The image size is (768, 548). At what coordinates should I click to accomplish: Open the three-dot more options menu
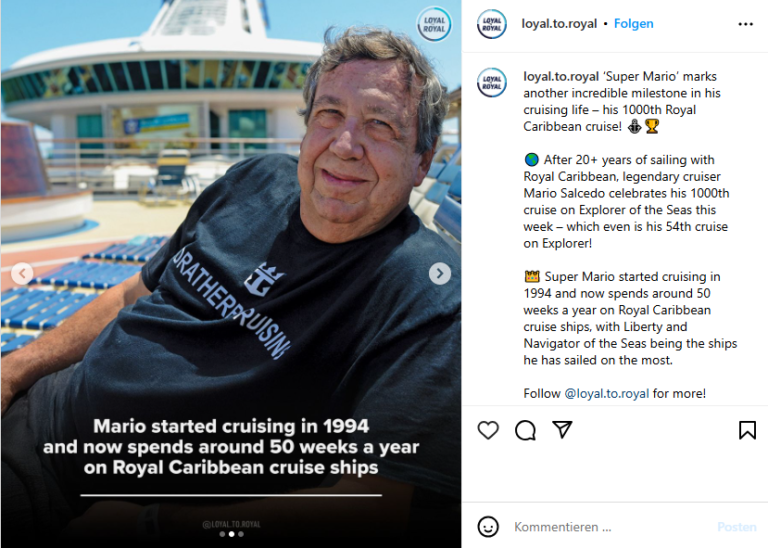[745, 24]
